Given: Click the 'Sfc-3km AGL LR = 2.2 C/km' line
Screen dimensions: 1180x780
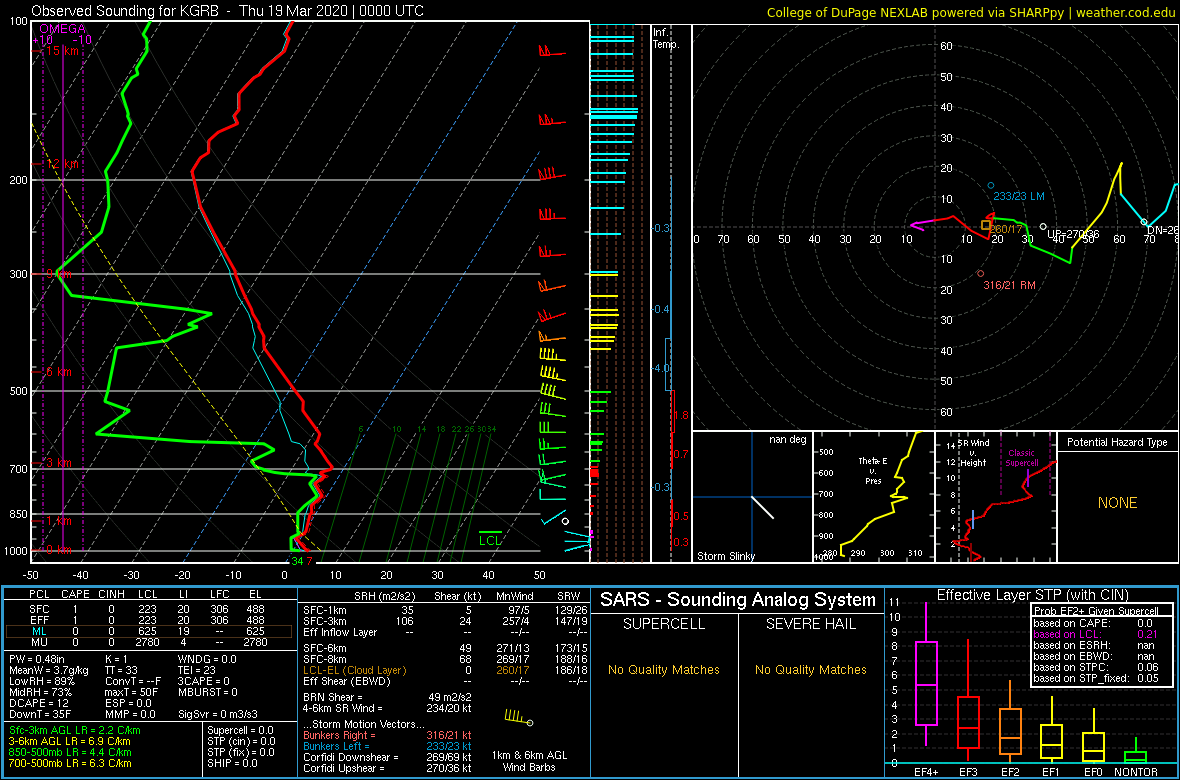Looking at the screenshot, I should tap(75, 731).
